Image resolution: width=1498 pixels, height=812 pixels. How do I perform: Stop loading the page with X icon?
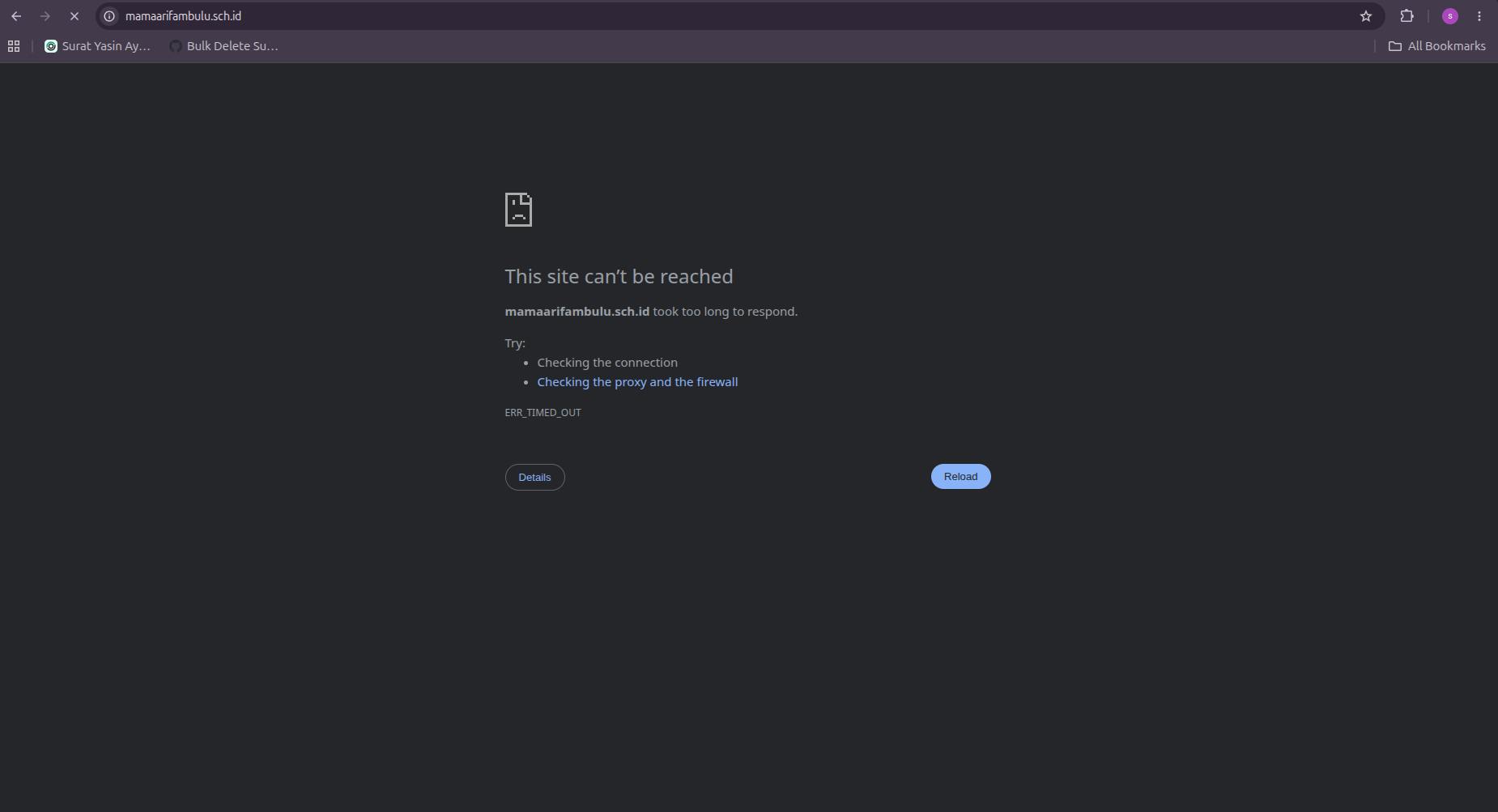point(74,16)
